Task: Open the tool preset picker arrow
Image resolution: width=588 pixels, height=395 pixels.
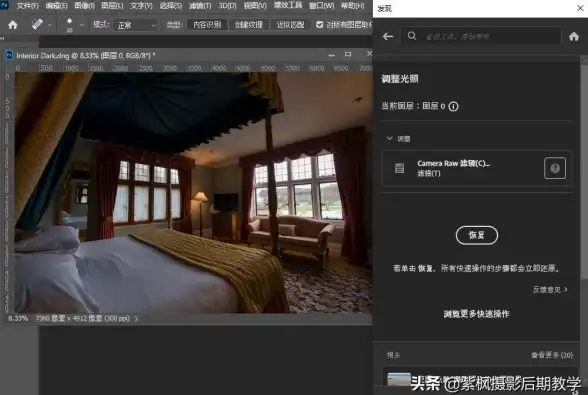Action: click(x=50, y=25)
